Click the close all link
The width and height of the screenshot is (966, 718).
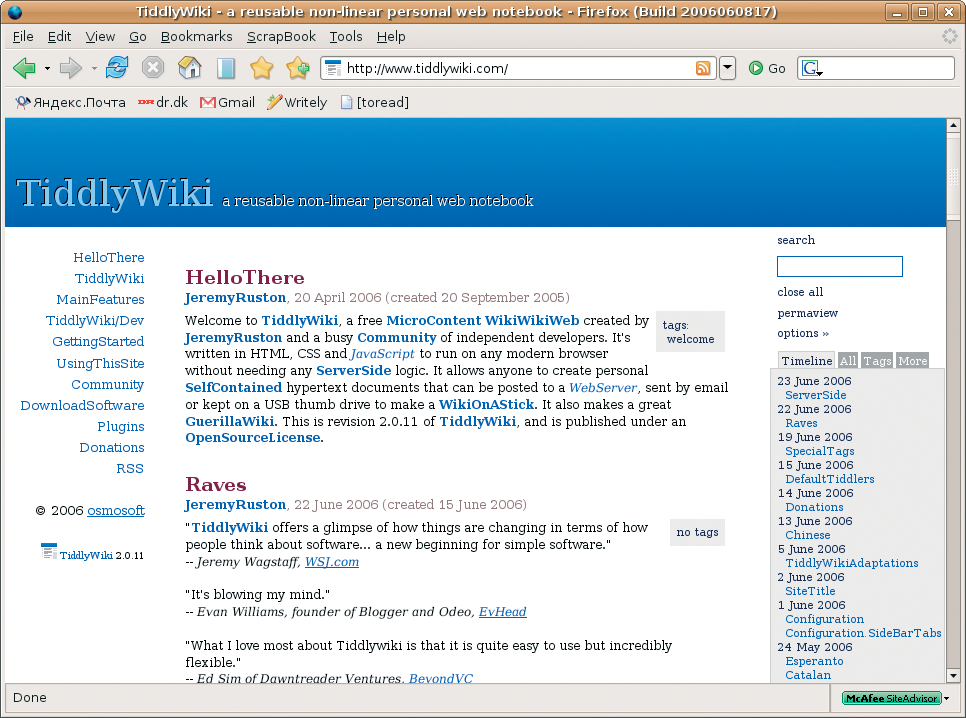pyautogui.click(x=800, y=292)
